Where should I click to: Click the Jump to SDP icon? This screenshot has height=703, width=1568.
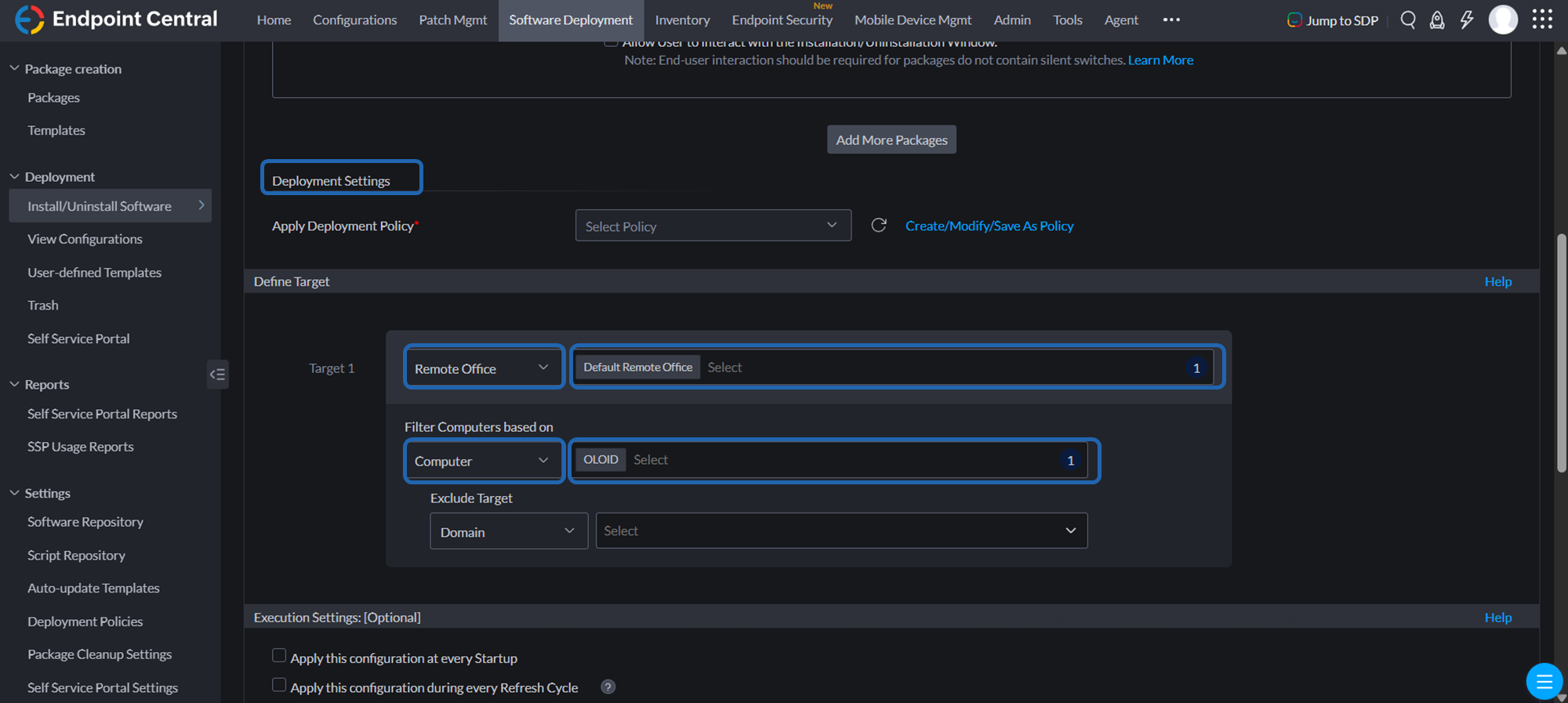click(x=1294, y=20)
